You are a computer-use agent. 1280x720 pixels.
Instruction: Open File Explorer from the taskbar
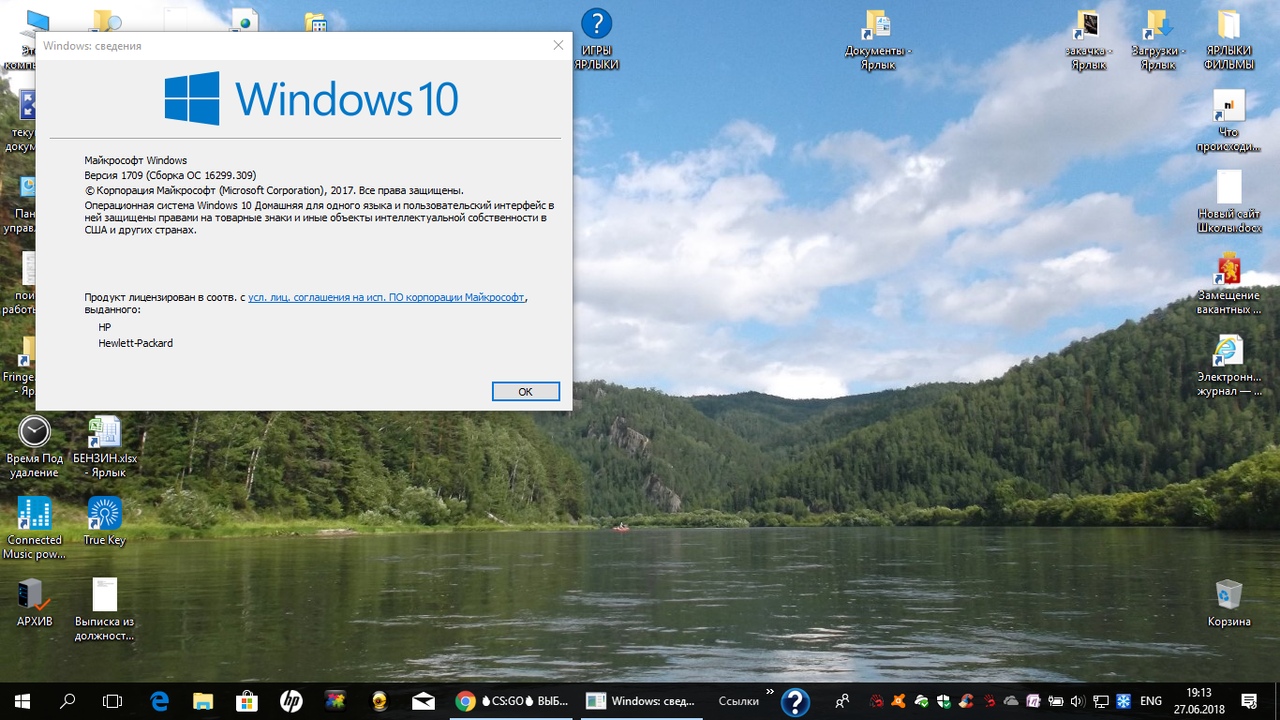coord(203,701)
